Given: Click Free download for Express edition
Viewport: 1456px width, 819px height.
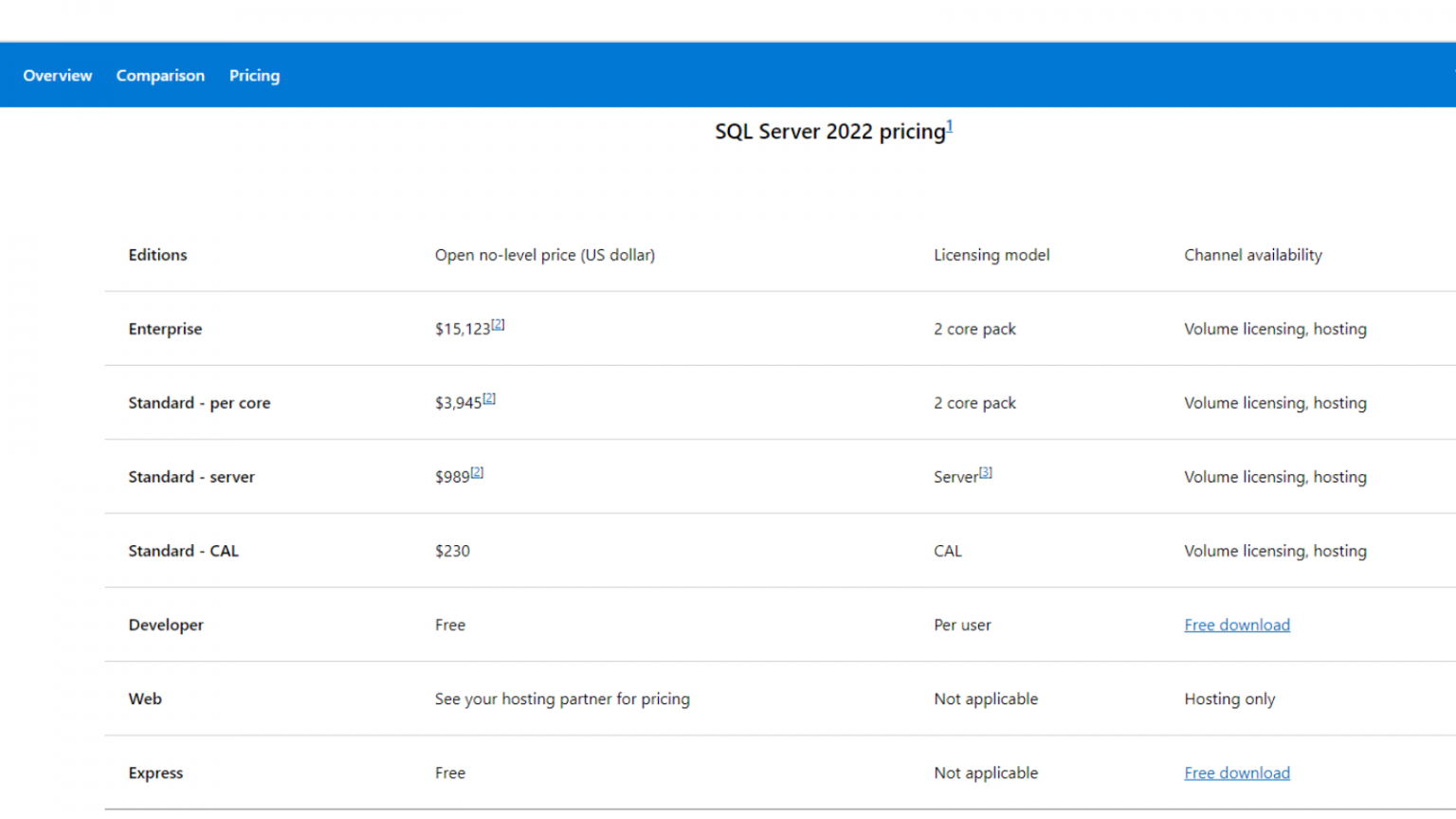Looking at the screenshot, I should (1237, 773).
